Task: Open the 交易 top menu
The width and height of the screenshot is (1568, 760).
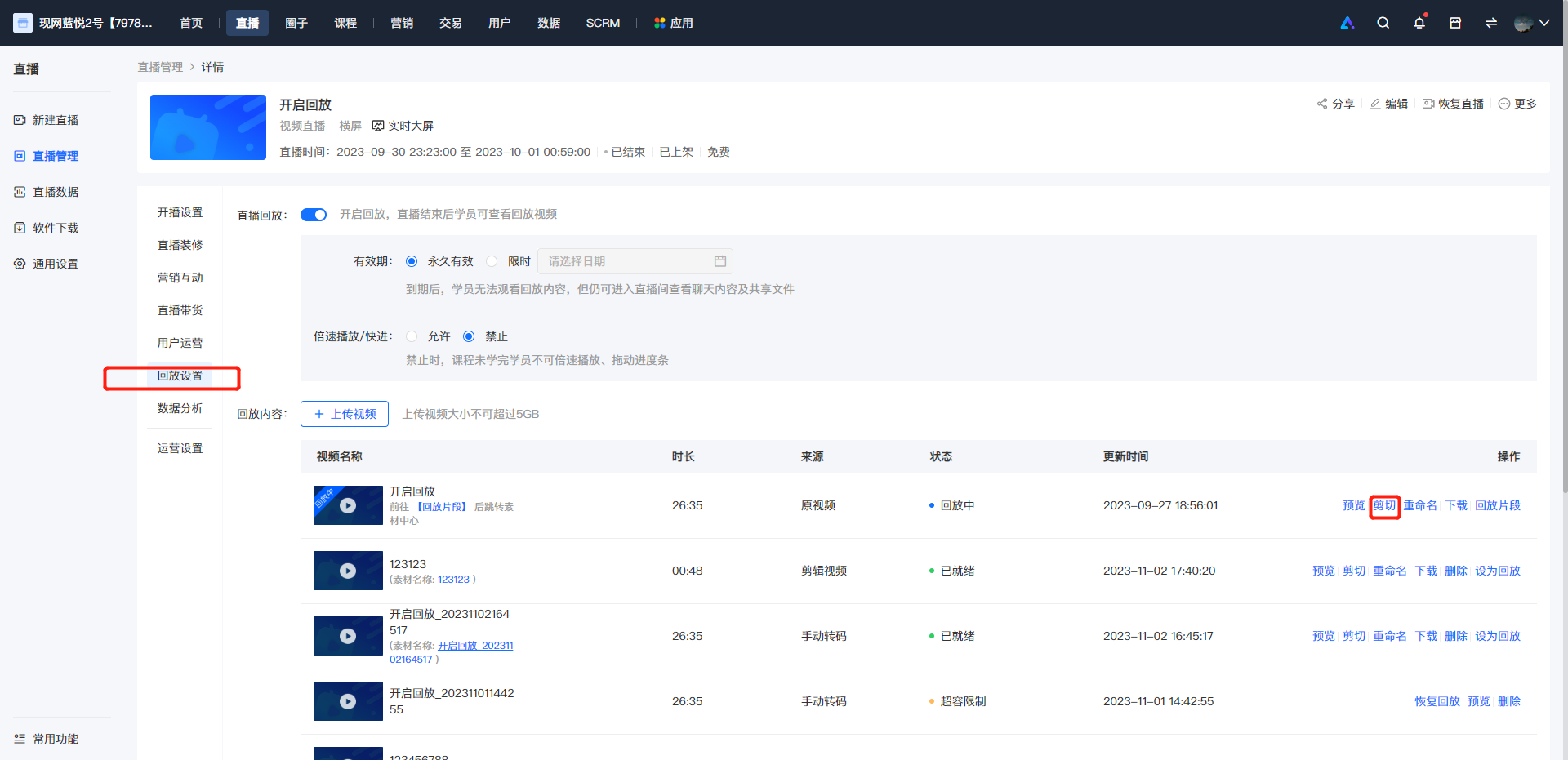Action: coord(451,23)
